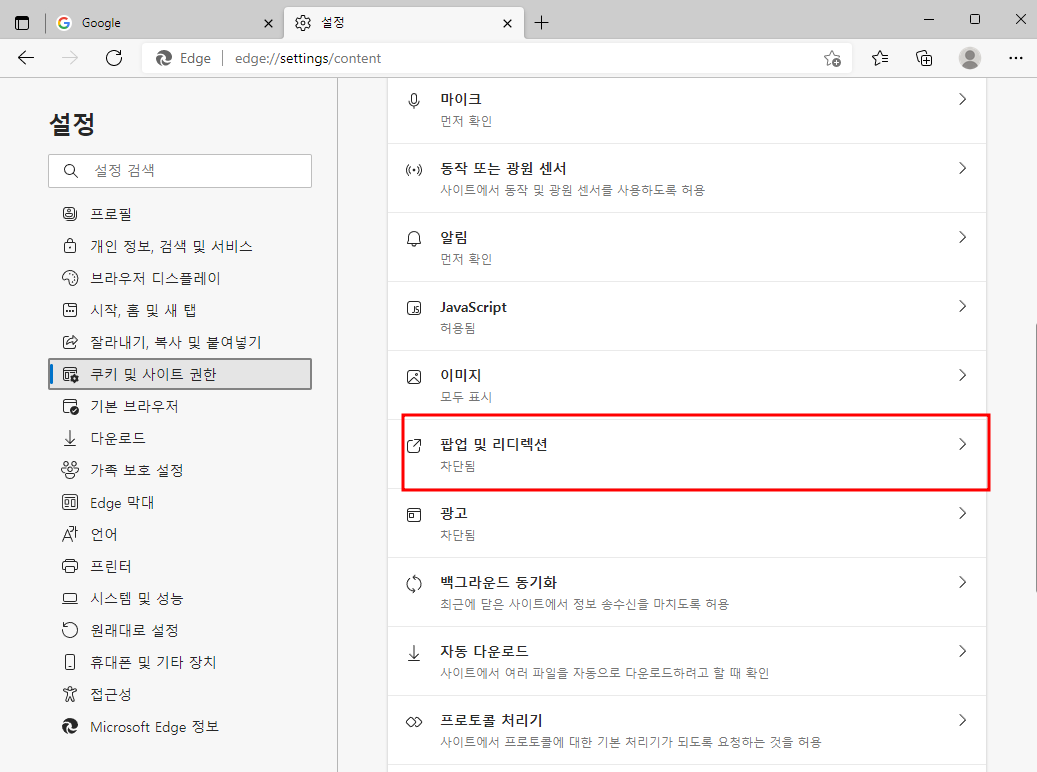Image resolution: width=1037 pixels, height=772 pixels.
Task: Expand the 팝업 및 리디렉션 row chevron
Action: (962, 444)
